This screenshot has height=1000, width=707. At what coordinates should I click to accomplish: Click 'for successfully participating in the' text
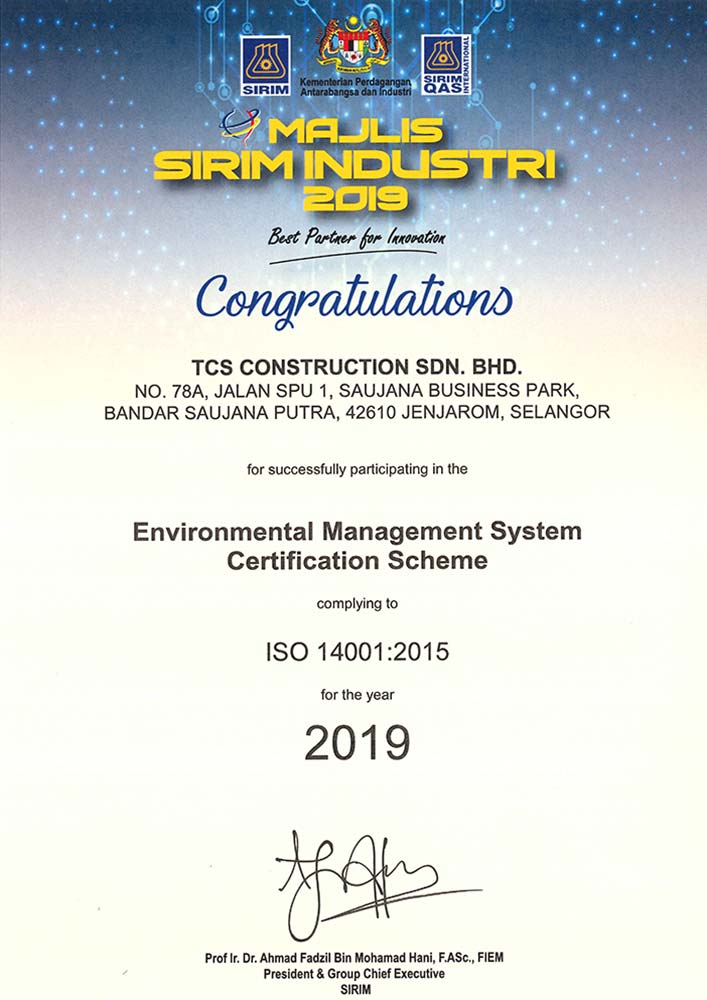(x=357, y=470)
